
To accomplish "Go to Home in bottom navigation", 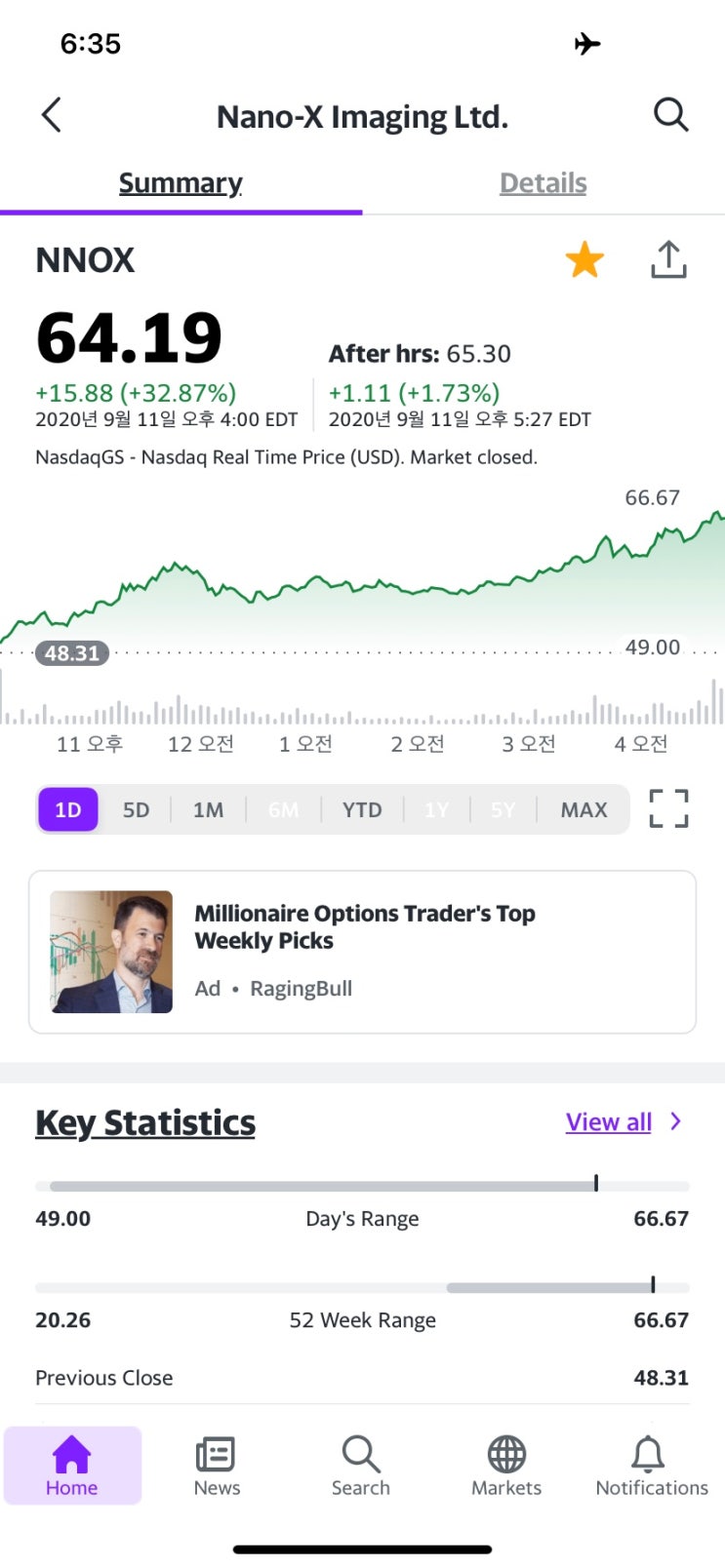I will 72,1465.
